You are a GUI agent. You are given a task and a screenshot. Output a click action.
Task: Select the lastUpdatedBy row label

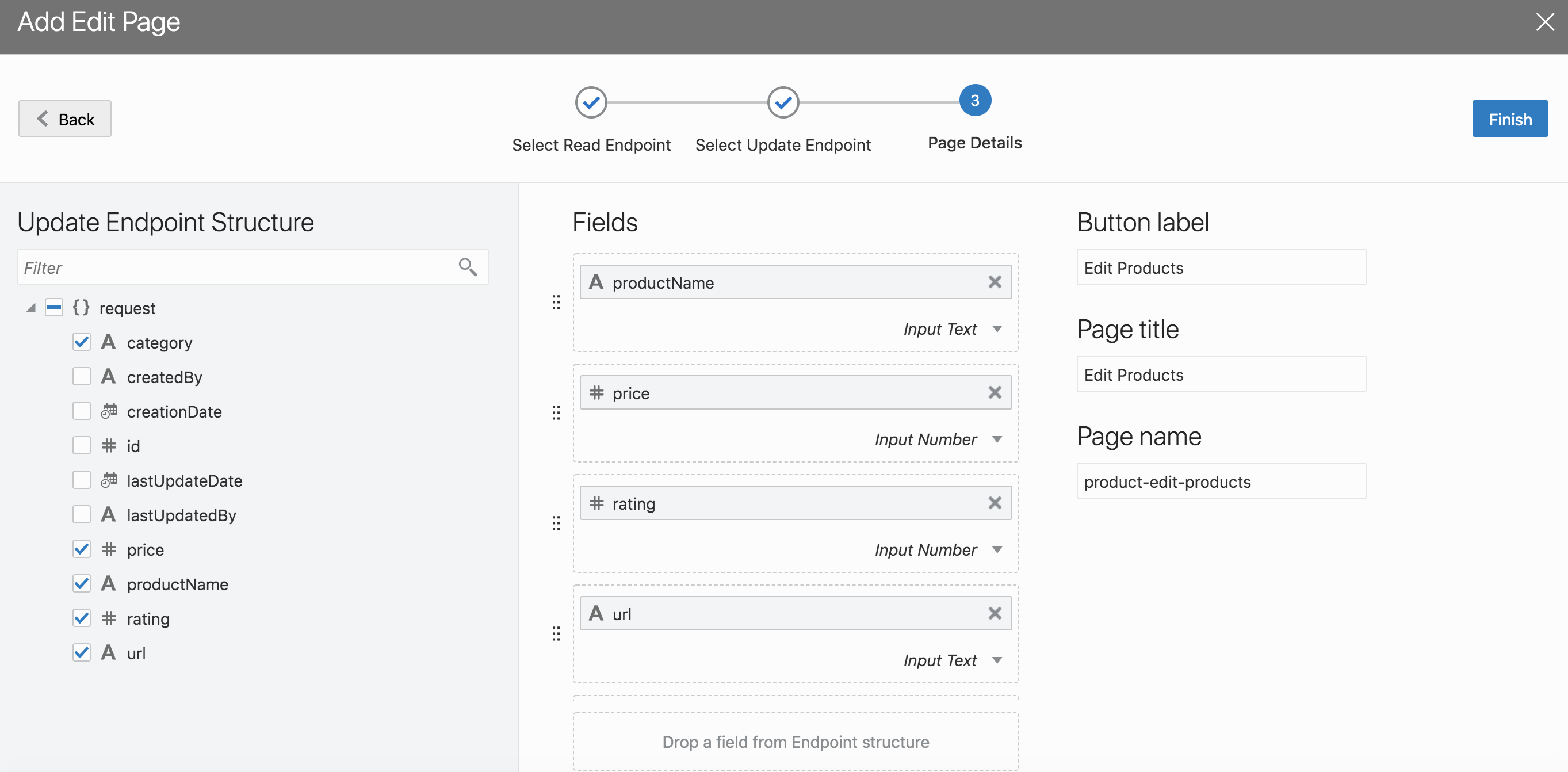[181, 515]
